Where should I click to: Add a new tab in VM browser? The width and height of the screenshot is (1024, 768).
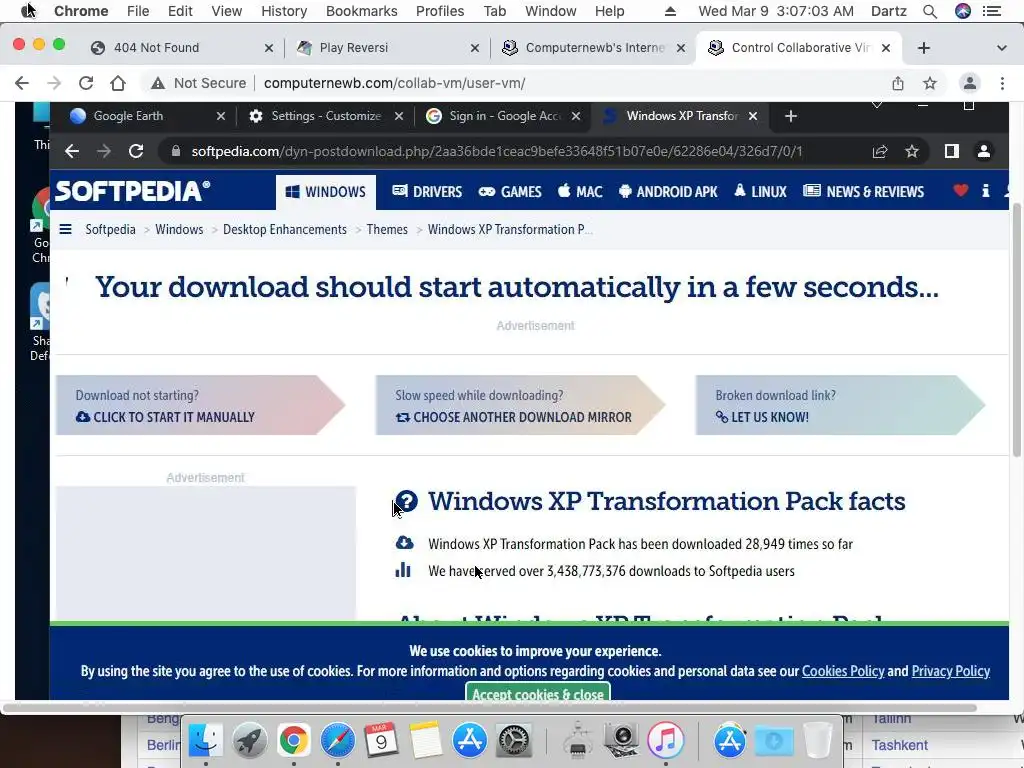click(791, 116)
